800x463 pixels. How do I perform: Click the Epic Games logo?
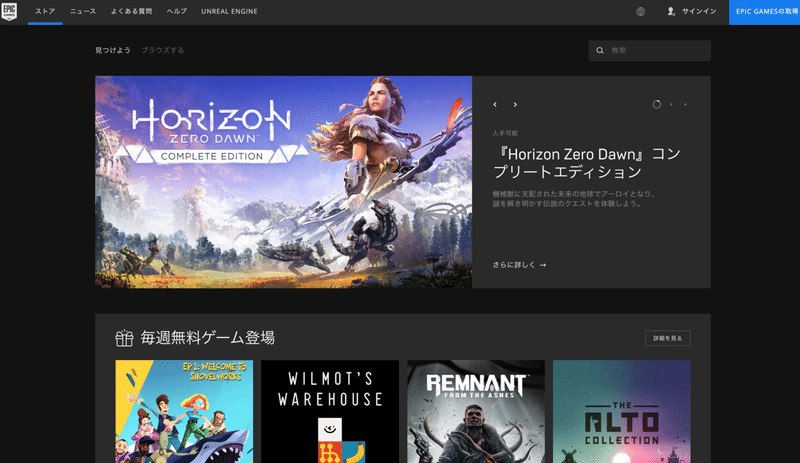coord(9,11)
